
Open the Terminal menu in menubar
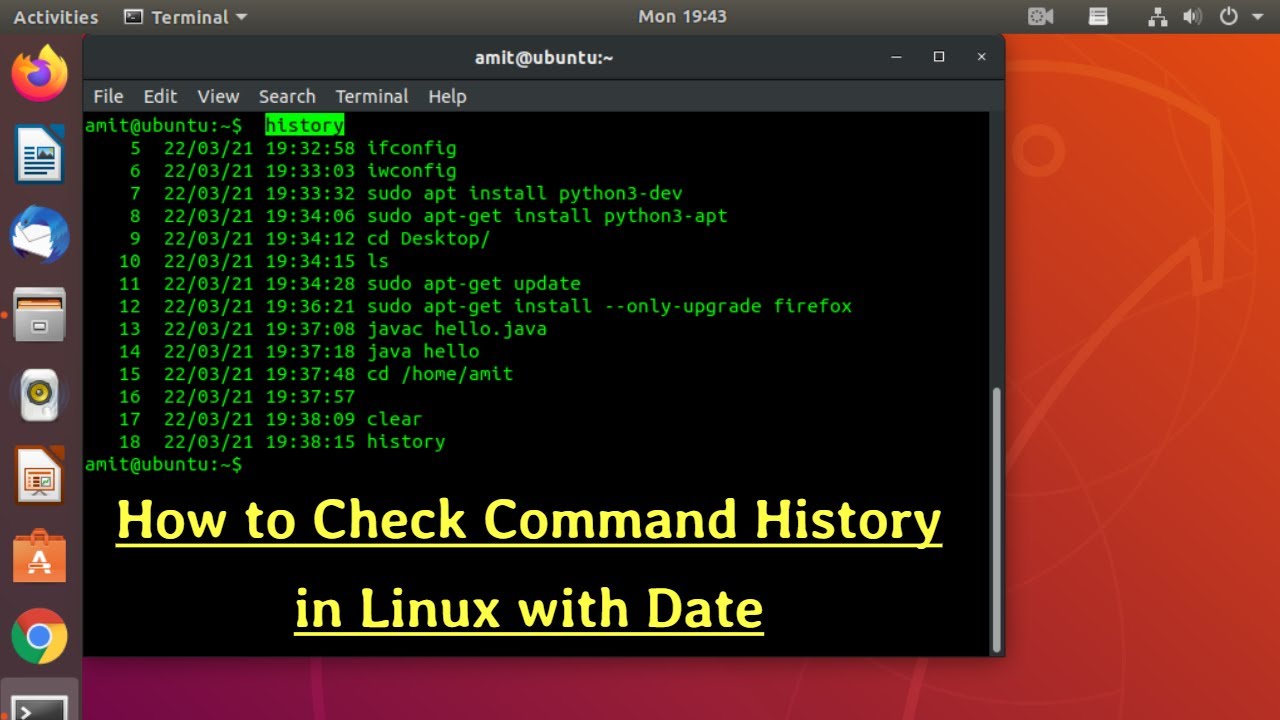click(372, 96)
